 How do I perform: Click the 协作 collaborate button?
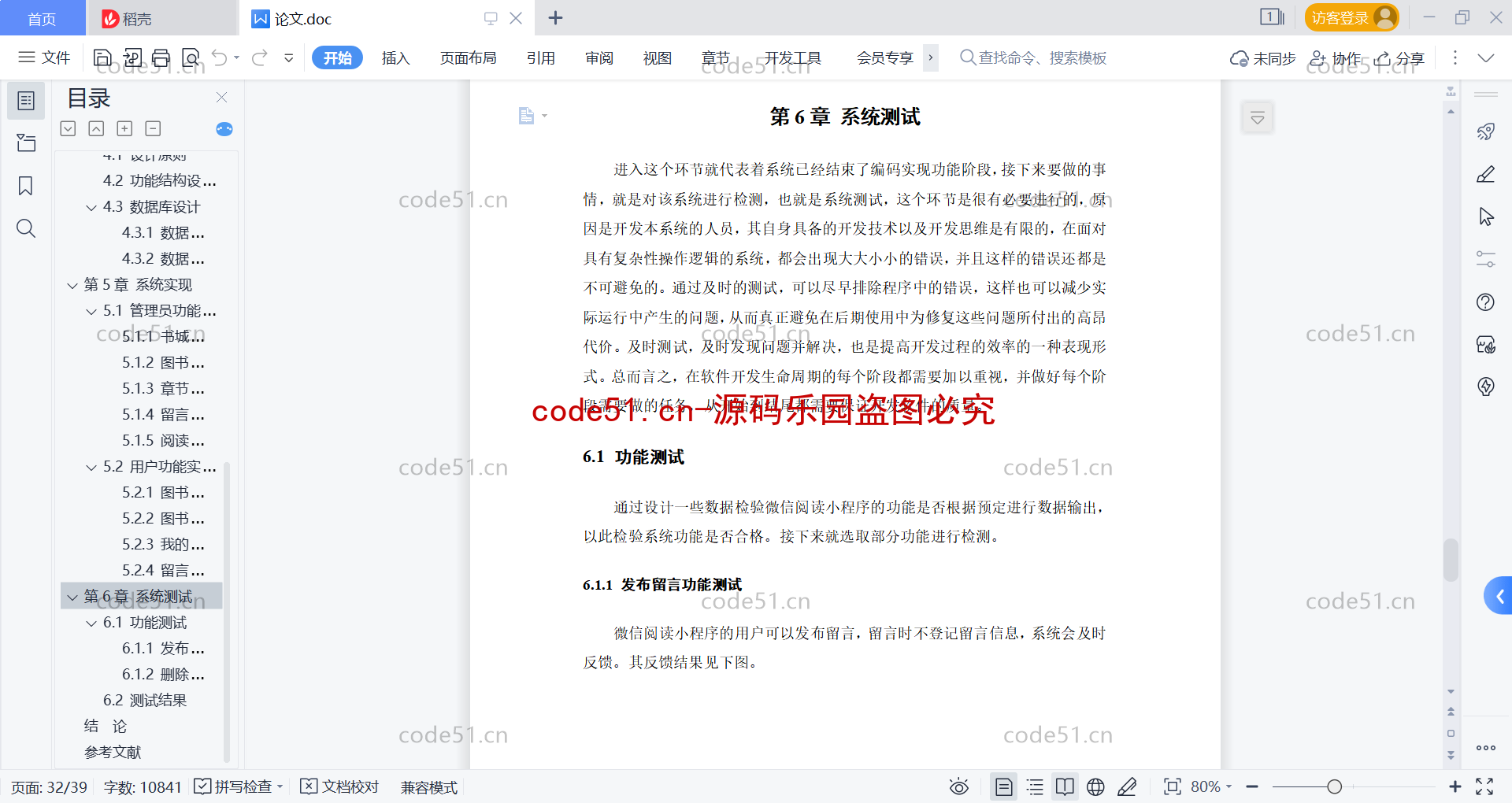(x=1336, y=57)
